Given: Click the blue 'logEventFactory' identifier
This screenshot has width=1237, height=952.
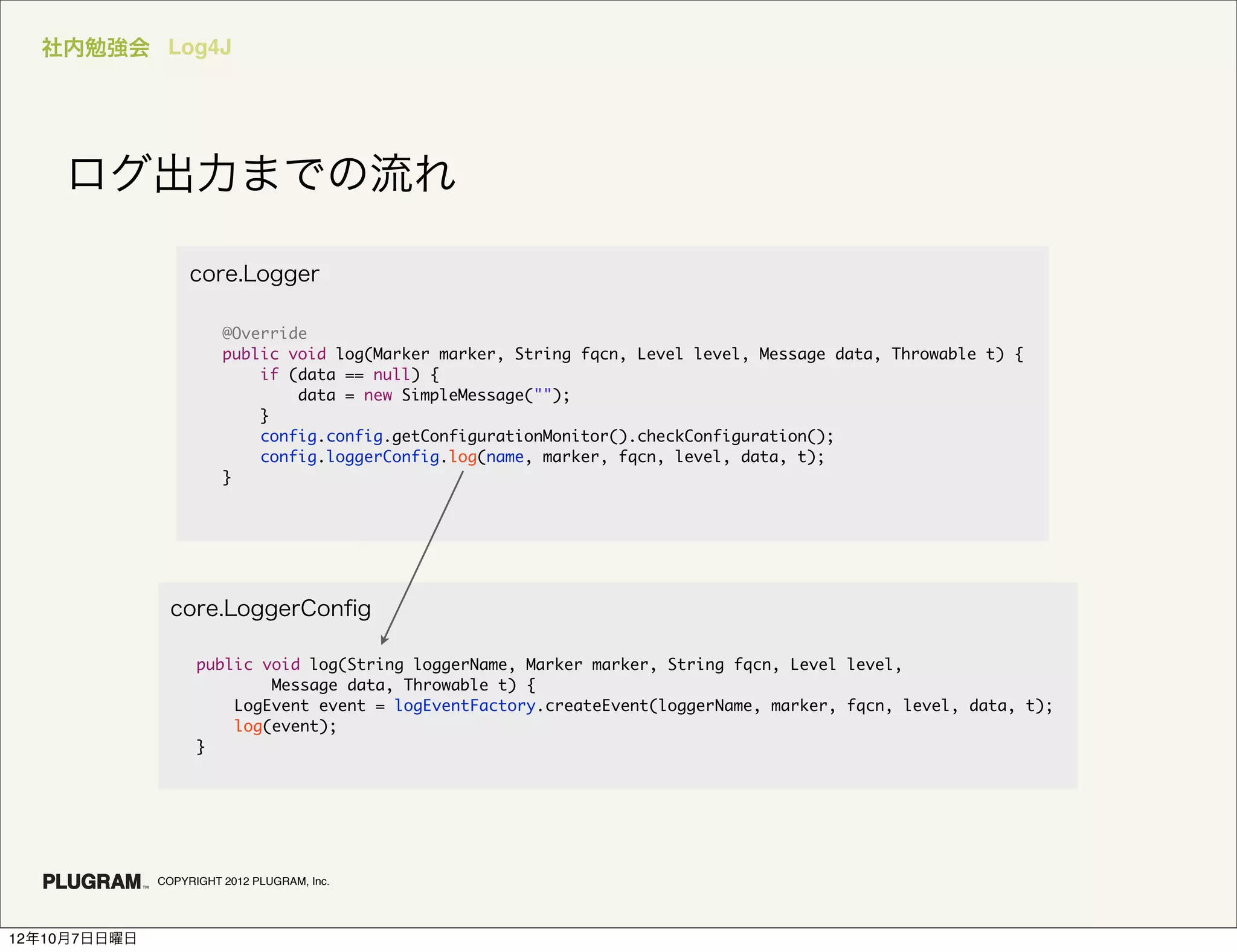Looking at the screenshot, I should [x=465, y=706].
